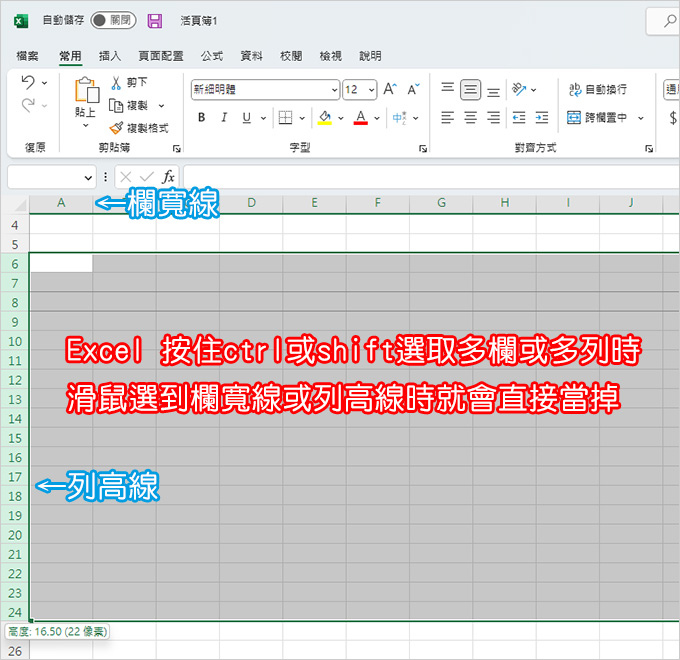The width and height of the screenshot is (680, 660).
Task: Click the search magnifier icon
Action: (x=670, y=20)
